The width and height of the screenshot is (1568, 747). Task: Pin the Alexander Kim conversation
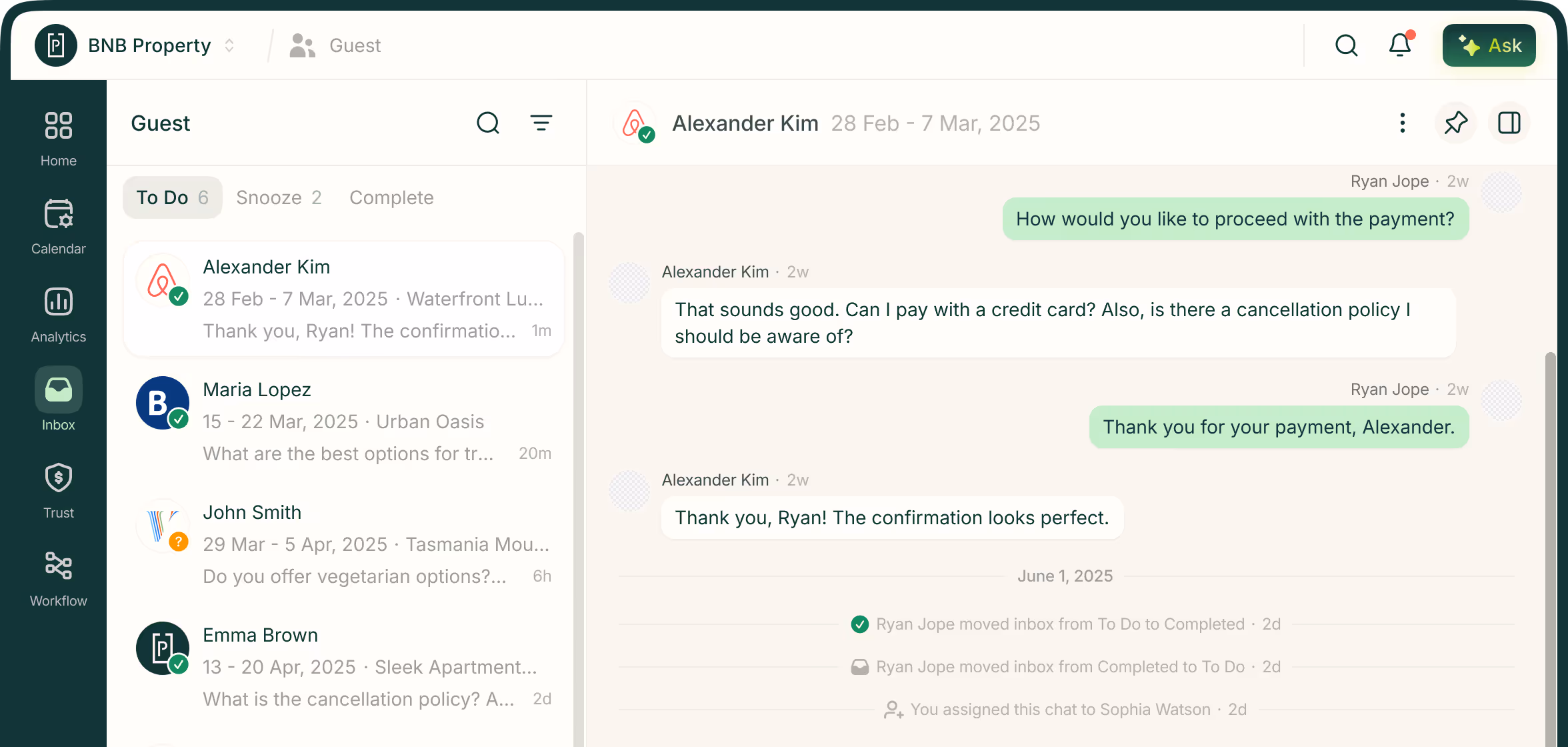[1455, 123]
